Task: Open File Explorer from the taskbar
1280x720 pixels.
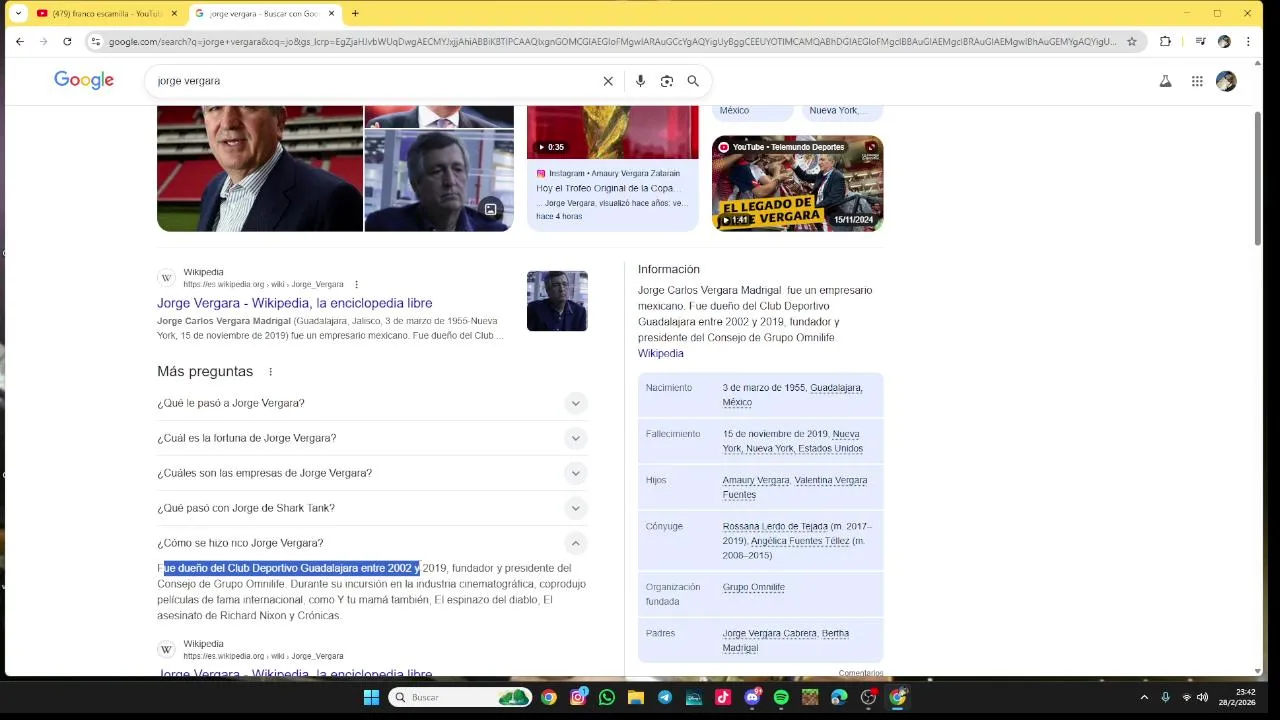Action: click(x=636, y=697)
